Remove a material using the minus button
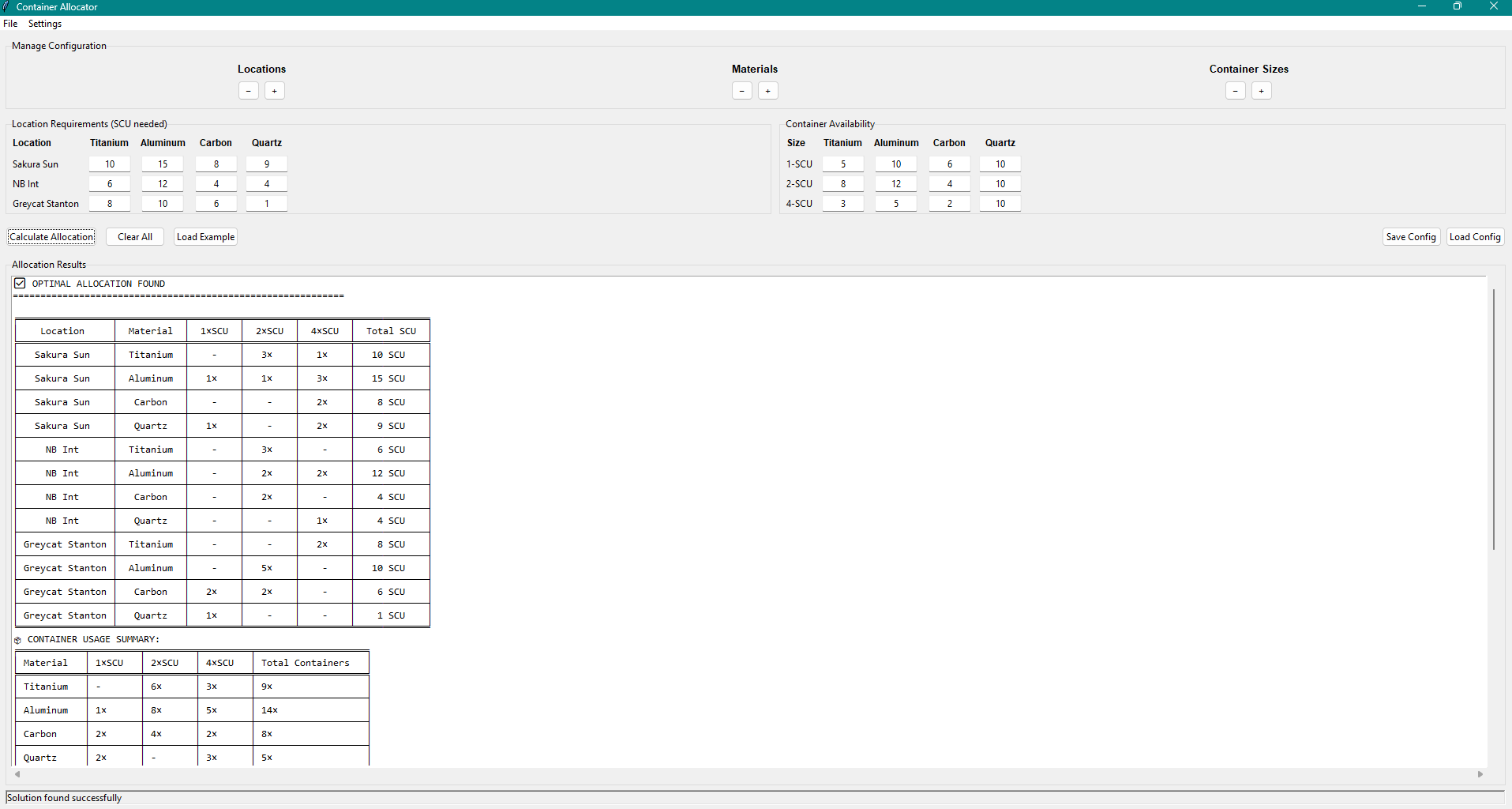The image size is (1512, 809). pyautogui.click(x=742, y=91)
